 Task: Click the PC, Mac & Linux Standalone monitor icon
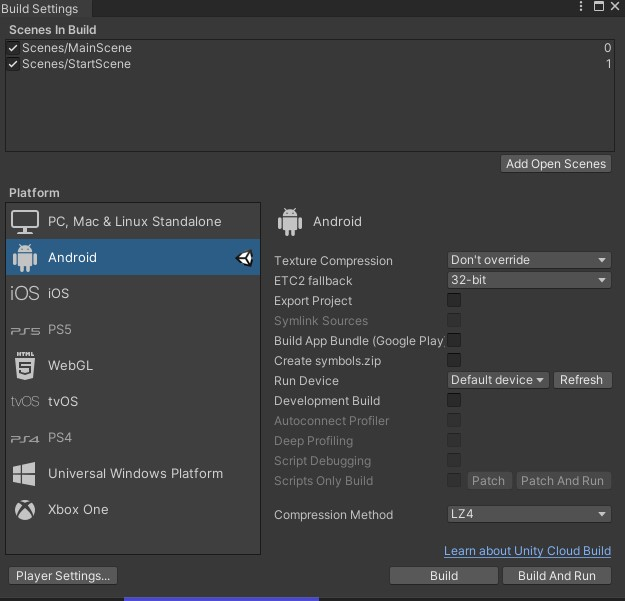25,222
